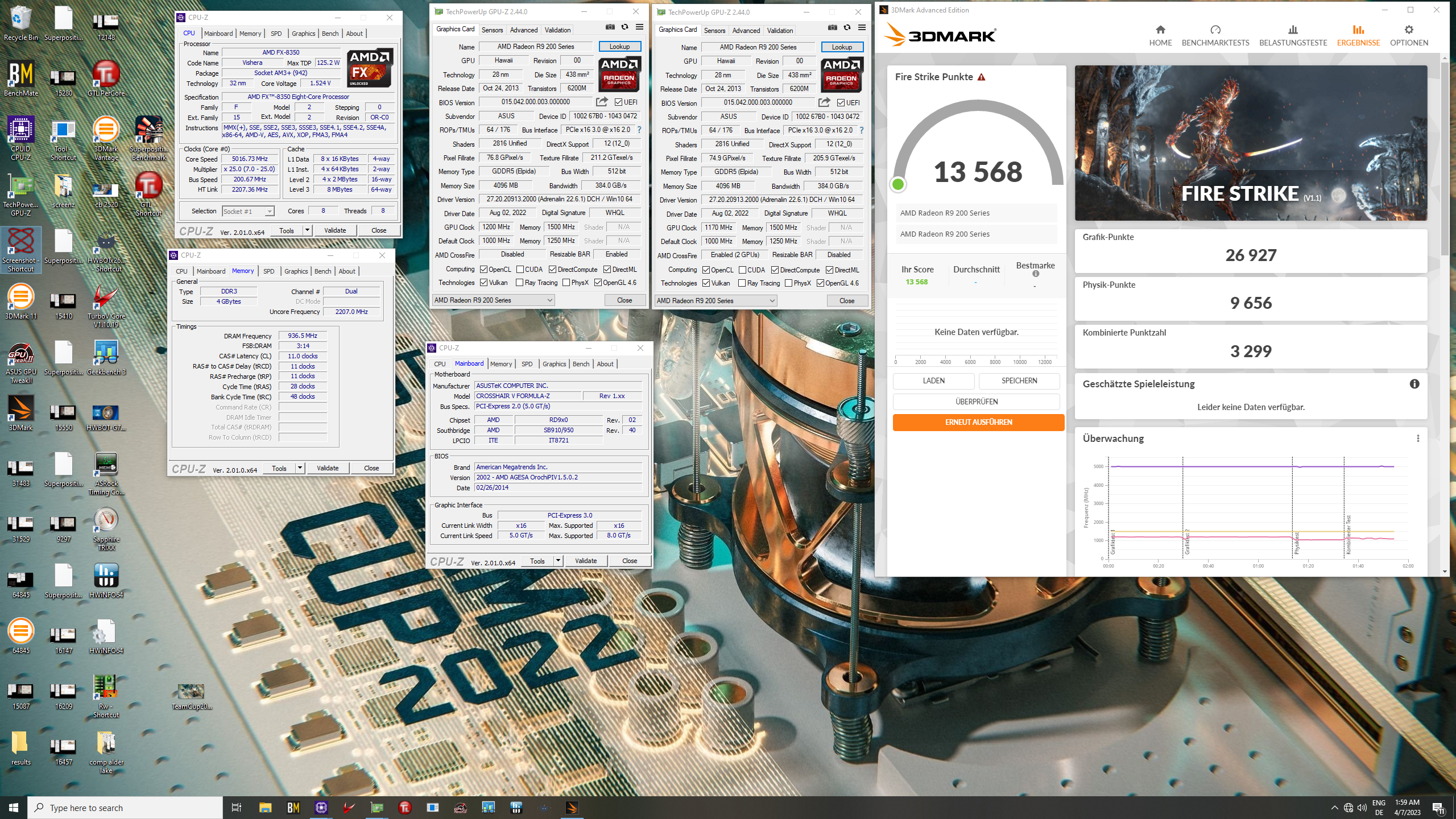This screenshot has height=819, width=1456.
Task: Expand the GPU selector dropdown in right GPU-Z
Action: tap(772, 301)
